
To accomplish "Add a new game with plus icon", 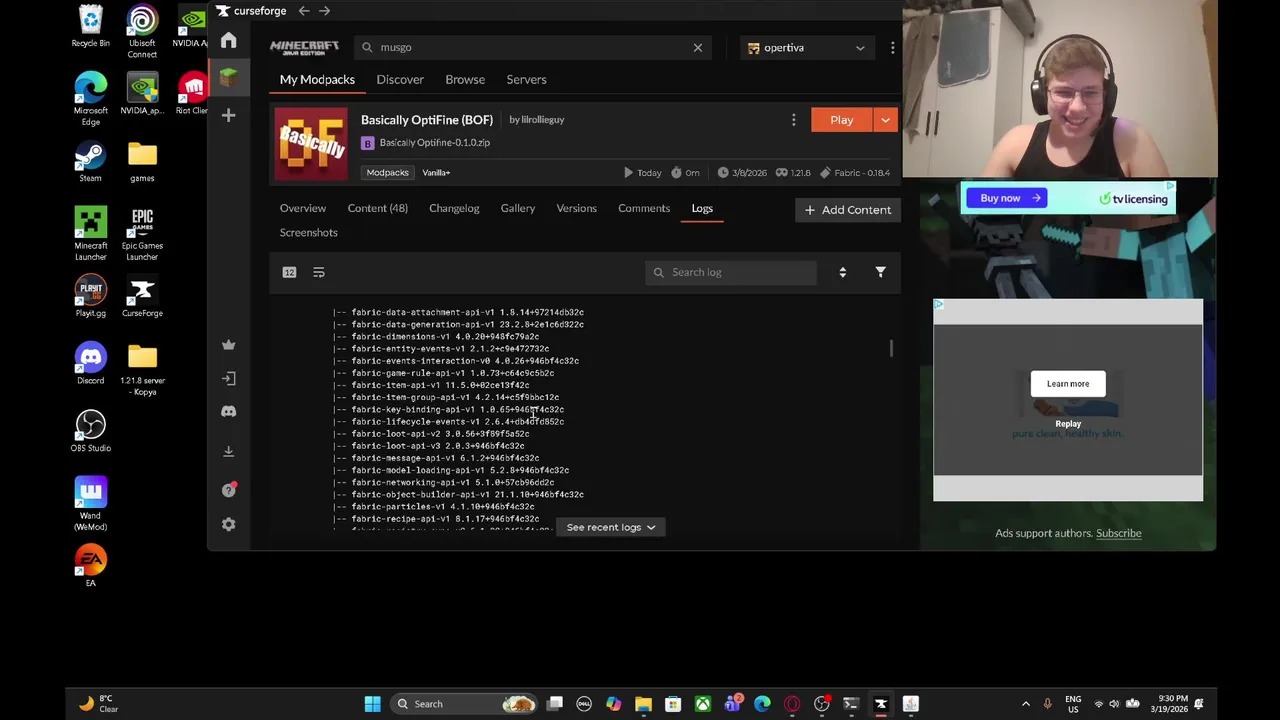I will [x=229, y=115].
